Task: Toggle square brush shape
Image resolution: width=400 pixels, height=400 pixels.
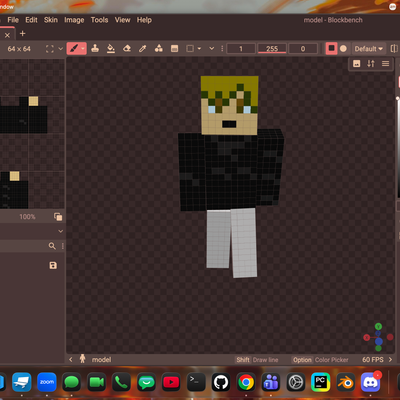Action: (331, 49)
